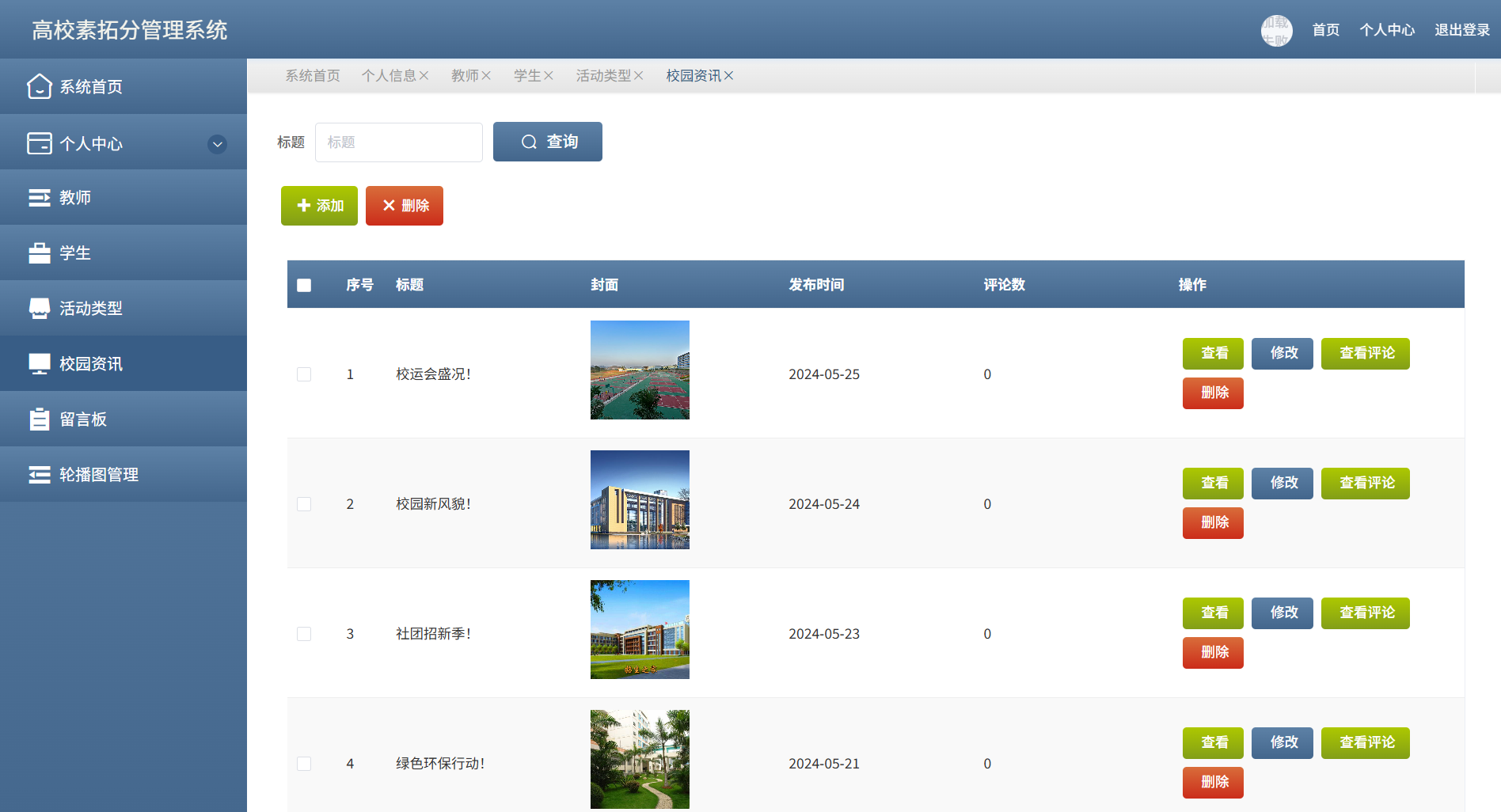Close the 校园资讯 tab
This screenshot has height=812, width=1501.
(x=728, y=75)
